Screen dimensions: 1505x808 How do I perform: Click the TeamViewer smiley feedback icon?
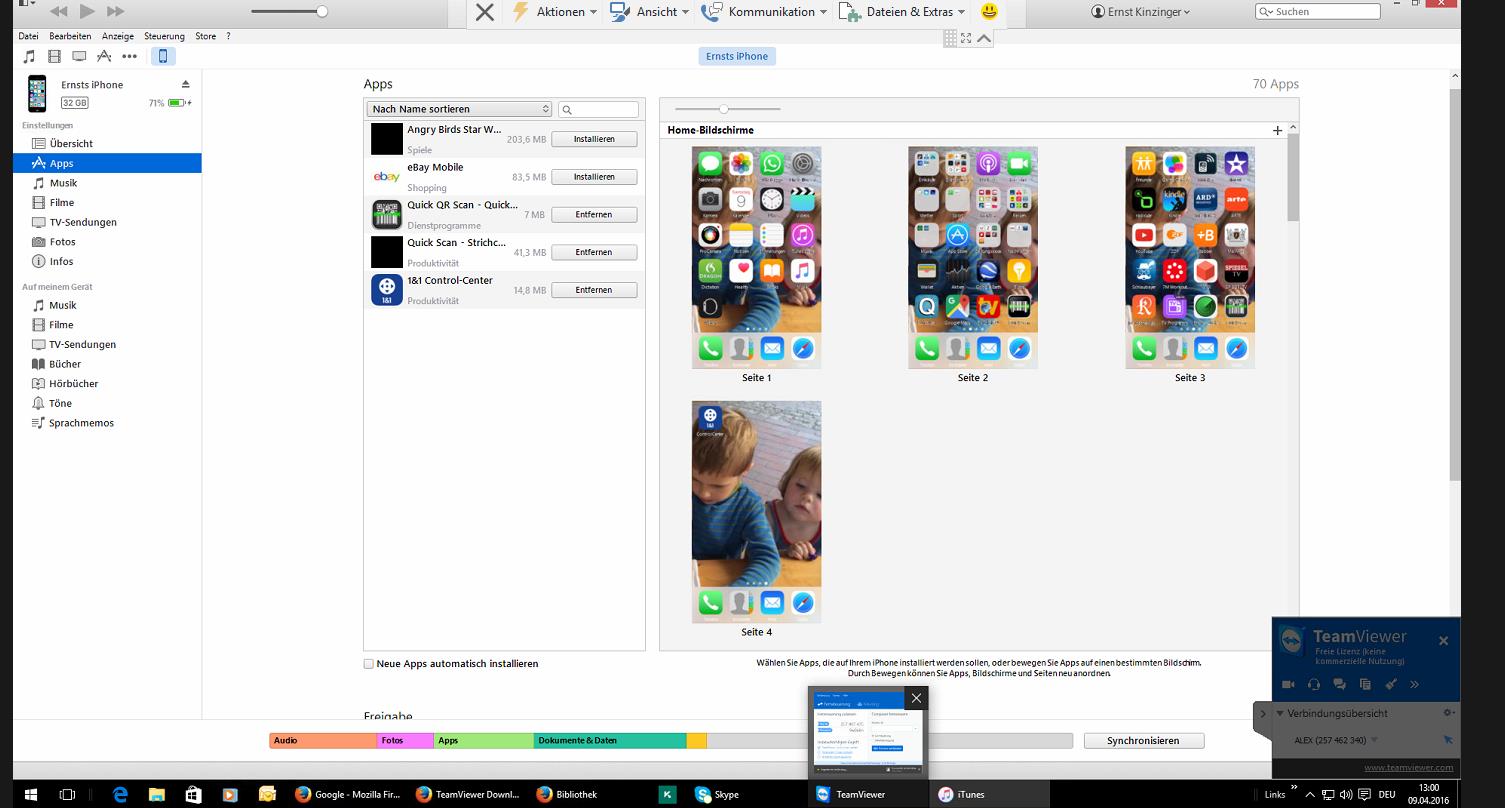(989, 12)
